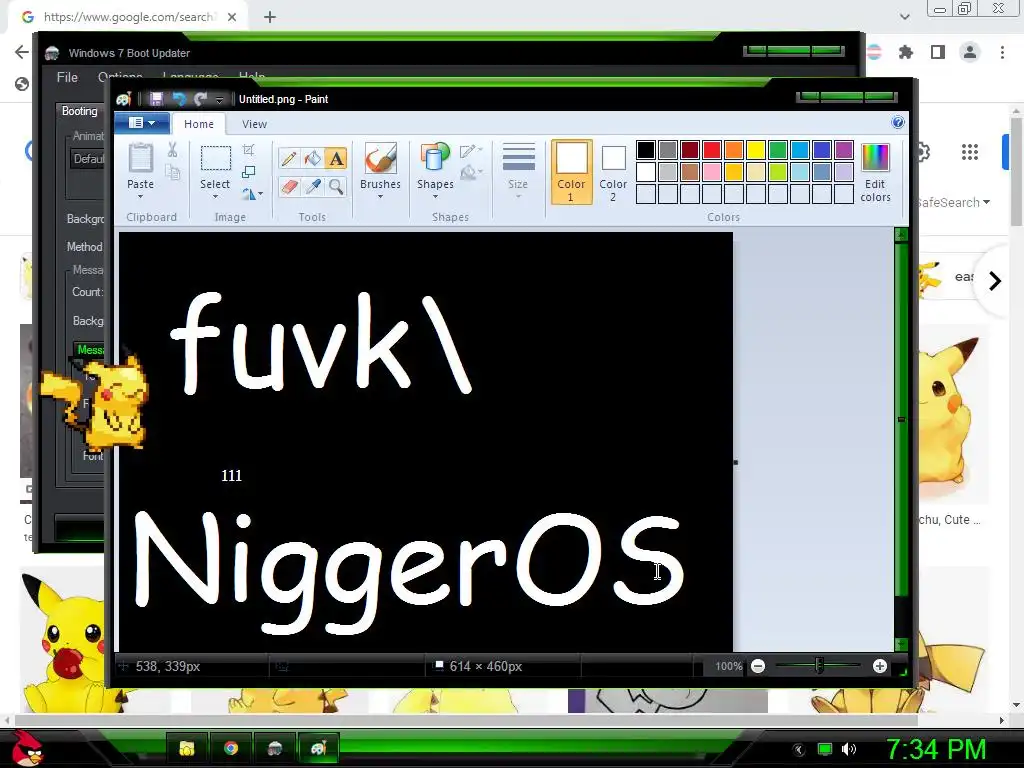Switch to Chrome from the taskbar
The width and height of the screenshot is (1024, 768).
pos(231,748)
